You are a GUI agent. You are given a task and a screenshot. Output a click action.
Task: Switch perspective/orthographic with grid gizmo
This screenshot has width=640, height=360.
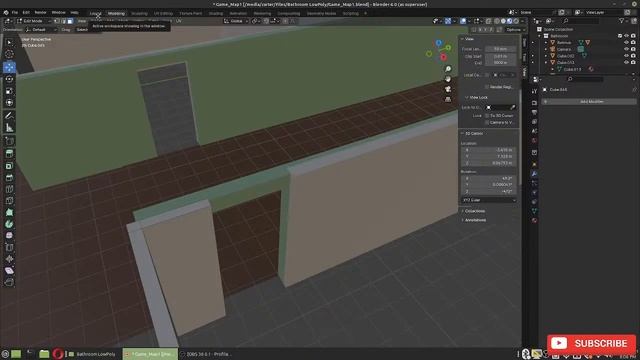(448, 99)
